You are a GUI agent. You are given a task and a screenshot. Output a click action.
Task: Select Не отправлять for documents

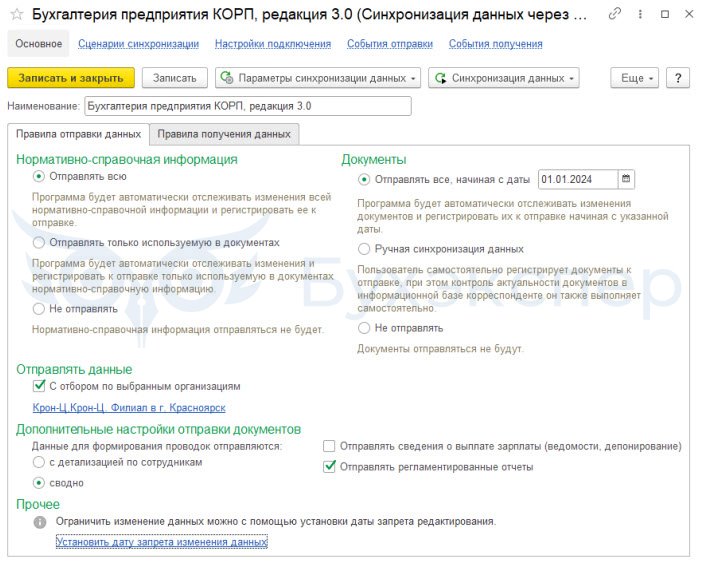pos(364,328)
